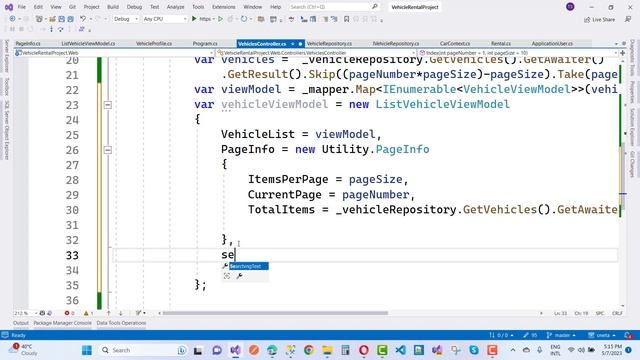The width and height of the screenshot is (640, 360).
Task: Click the master git branch selector
Action: click(561, 335)
